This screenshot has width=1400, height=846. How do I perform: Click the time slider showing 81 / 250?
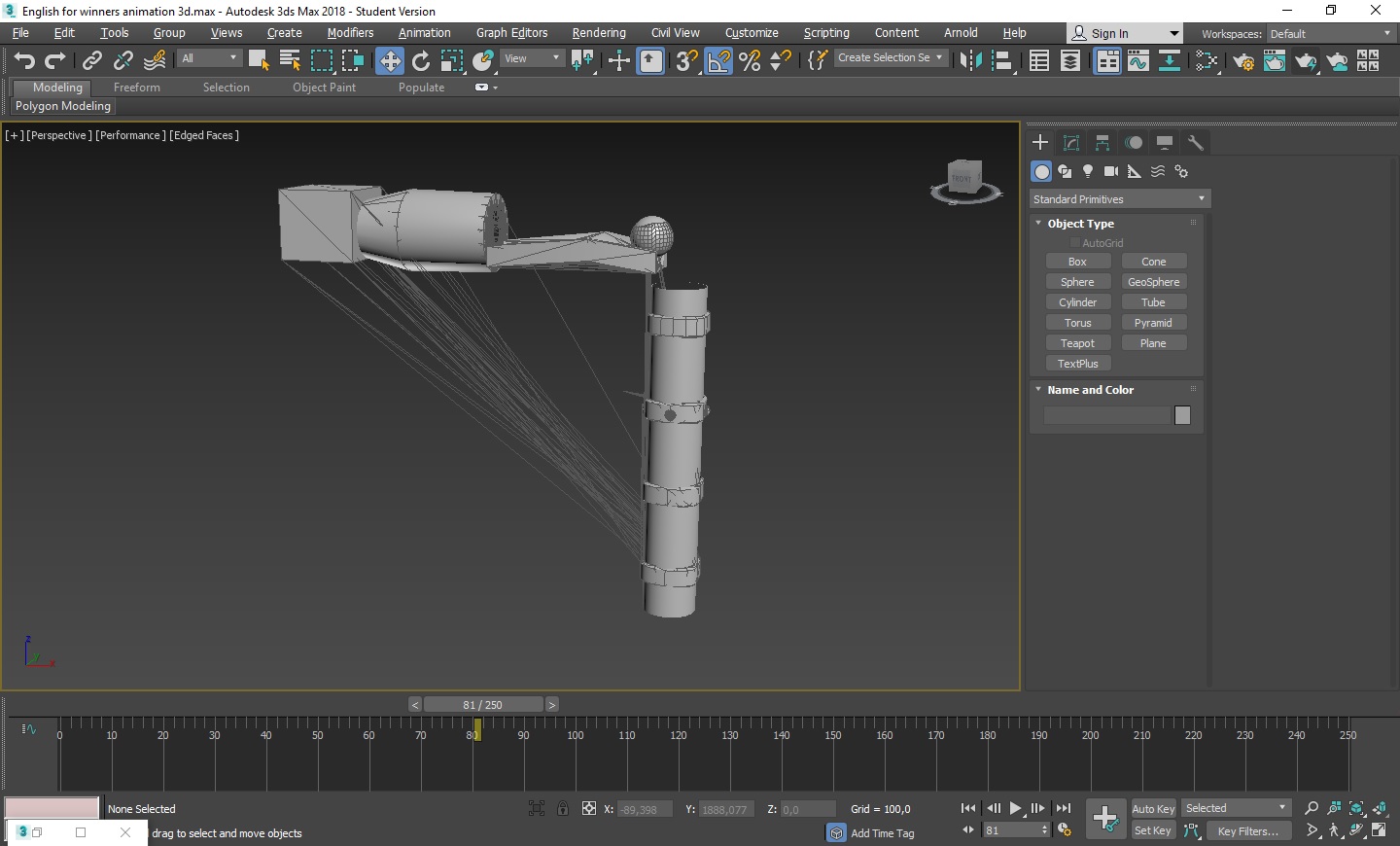(x=483, y=705)
